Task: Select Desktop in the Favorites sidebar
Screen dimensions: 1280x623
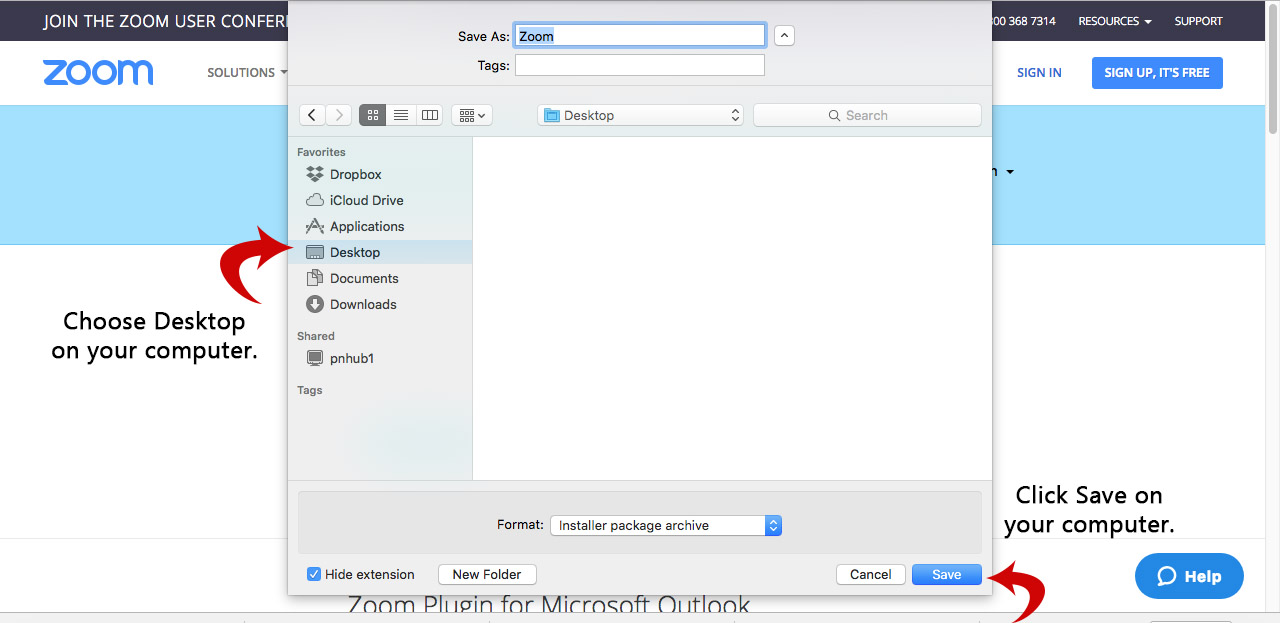Action: (380, 252)
